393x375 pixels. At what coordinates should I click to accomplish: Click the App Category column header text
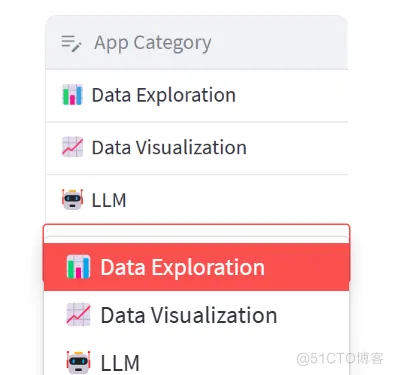[153, 43]
